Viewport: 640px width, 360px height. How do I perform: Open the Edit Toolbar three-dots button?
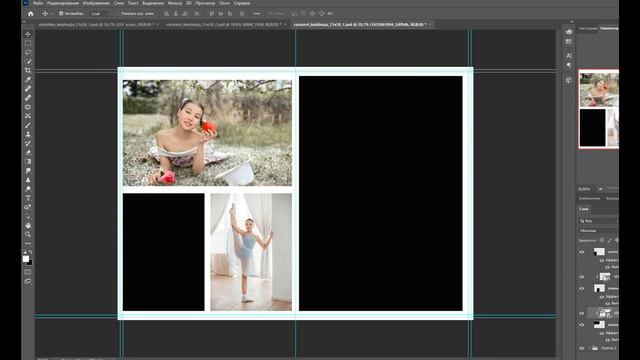click(28, 243)
